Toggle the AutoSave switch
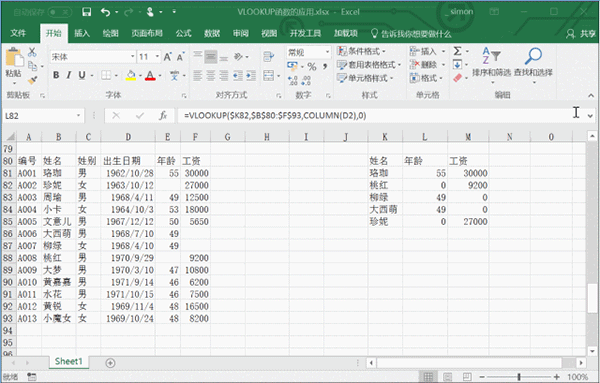The width and height of the screenshot is (600, 383). point(59,12)
